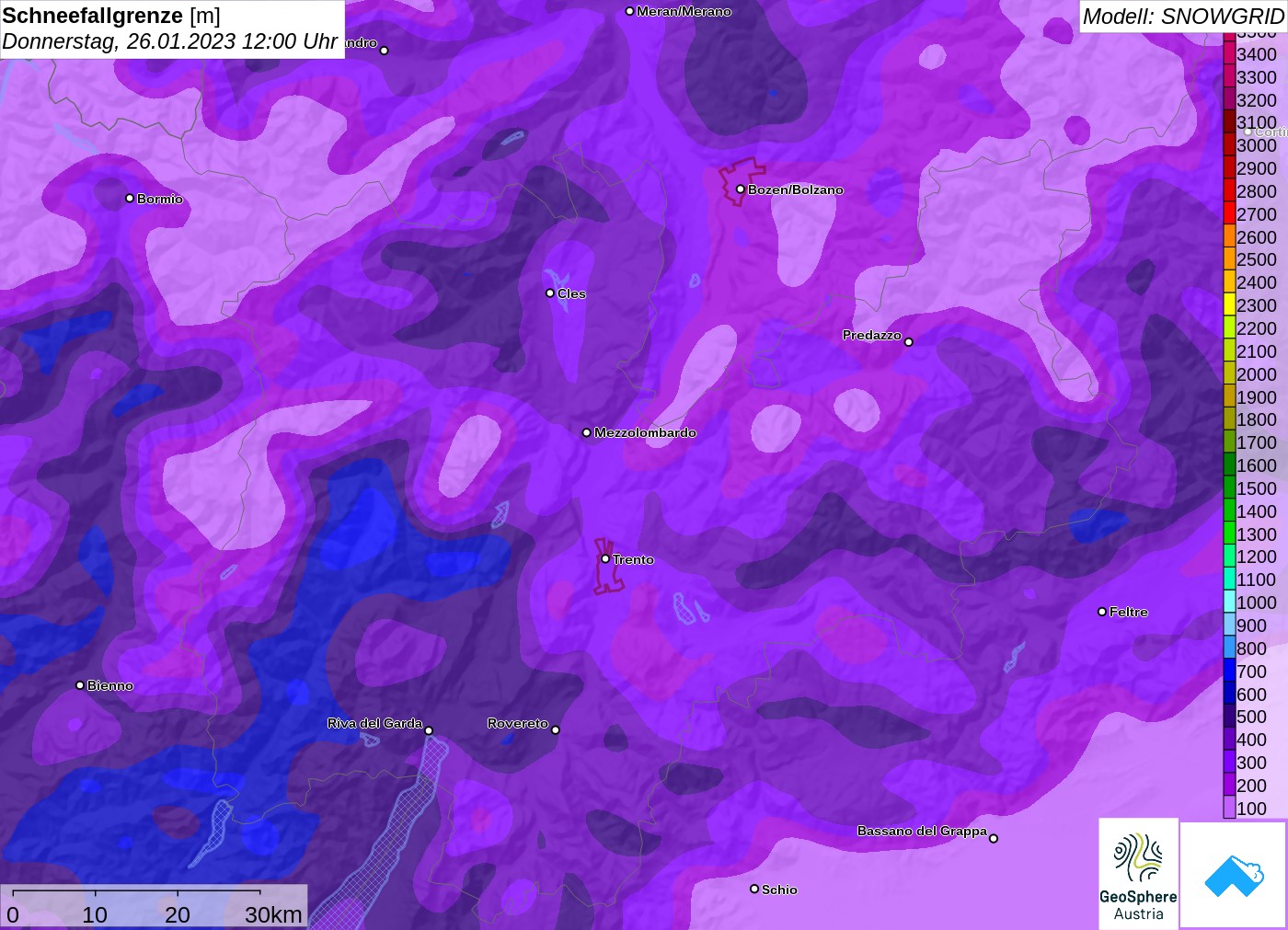Pick the 1500 m legend color swatch
The height and width of the screenshot is (930, 1288).
(x=1229, y=488)
